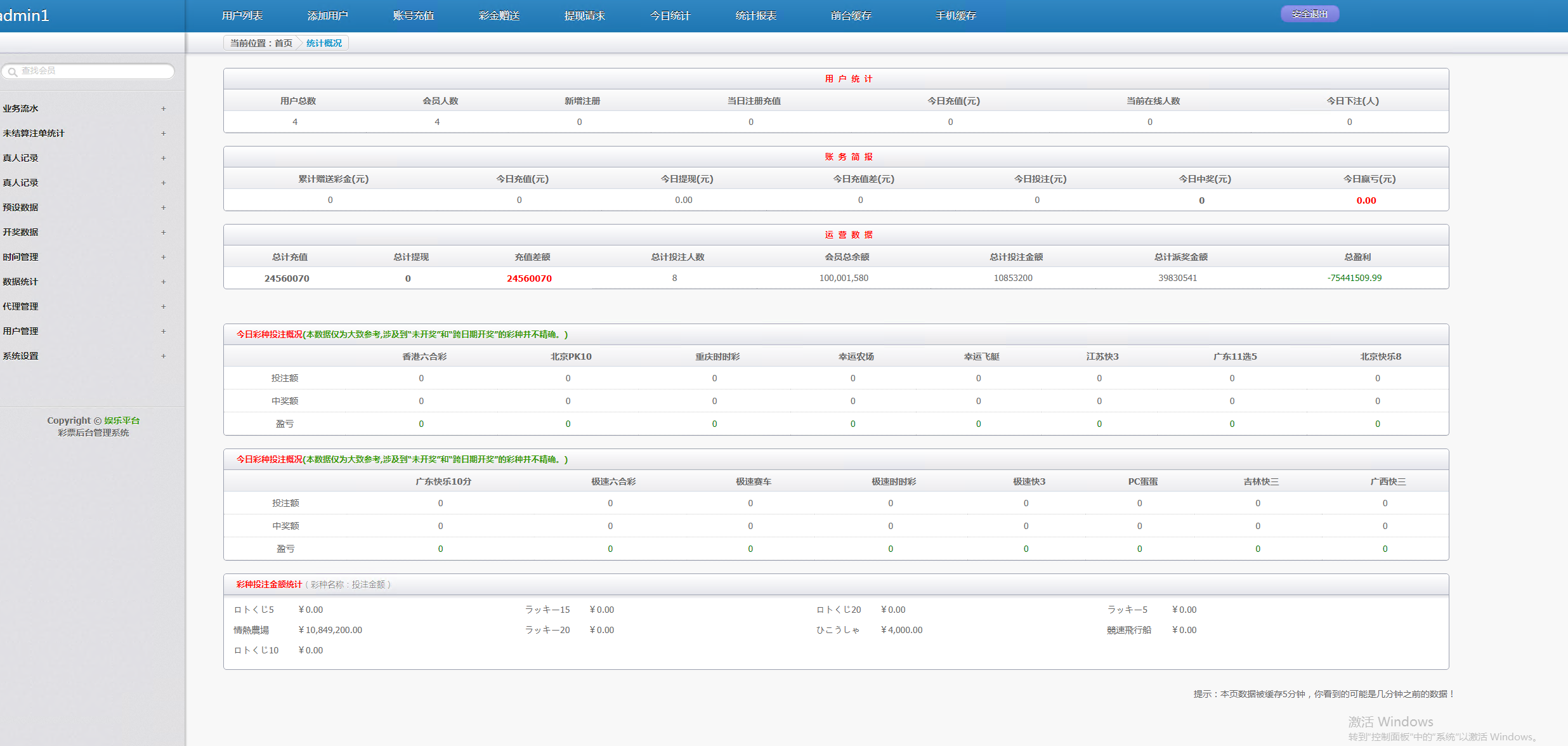Open the 用户列表 top menu
This screenshot has width=1568, height=746.
tap(242, 16)
